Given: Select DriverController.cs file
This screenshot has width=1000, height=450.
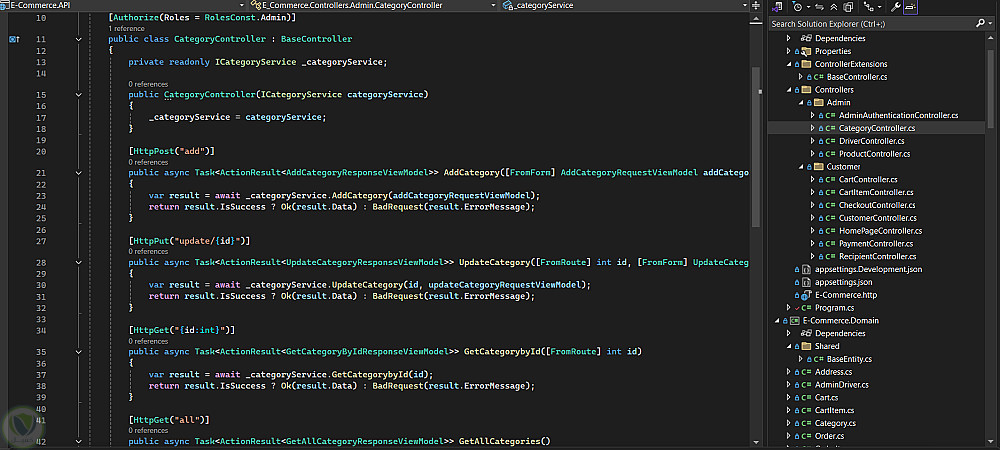Looking at the screenshot, I should click(872, 141).
